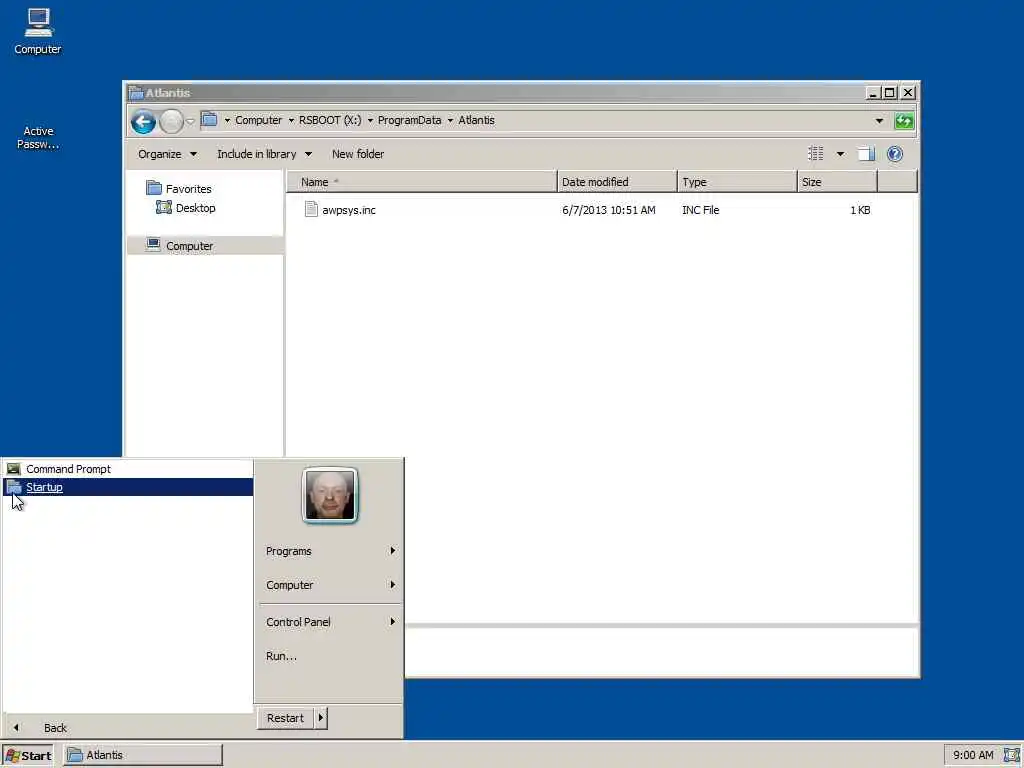This screenshot has height=768, width=1024.
Task: Expand the Computer submenu in Start menu
Action: point(330,585)
